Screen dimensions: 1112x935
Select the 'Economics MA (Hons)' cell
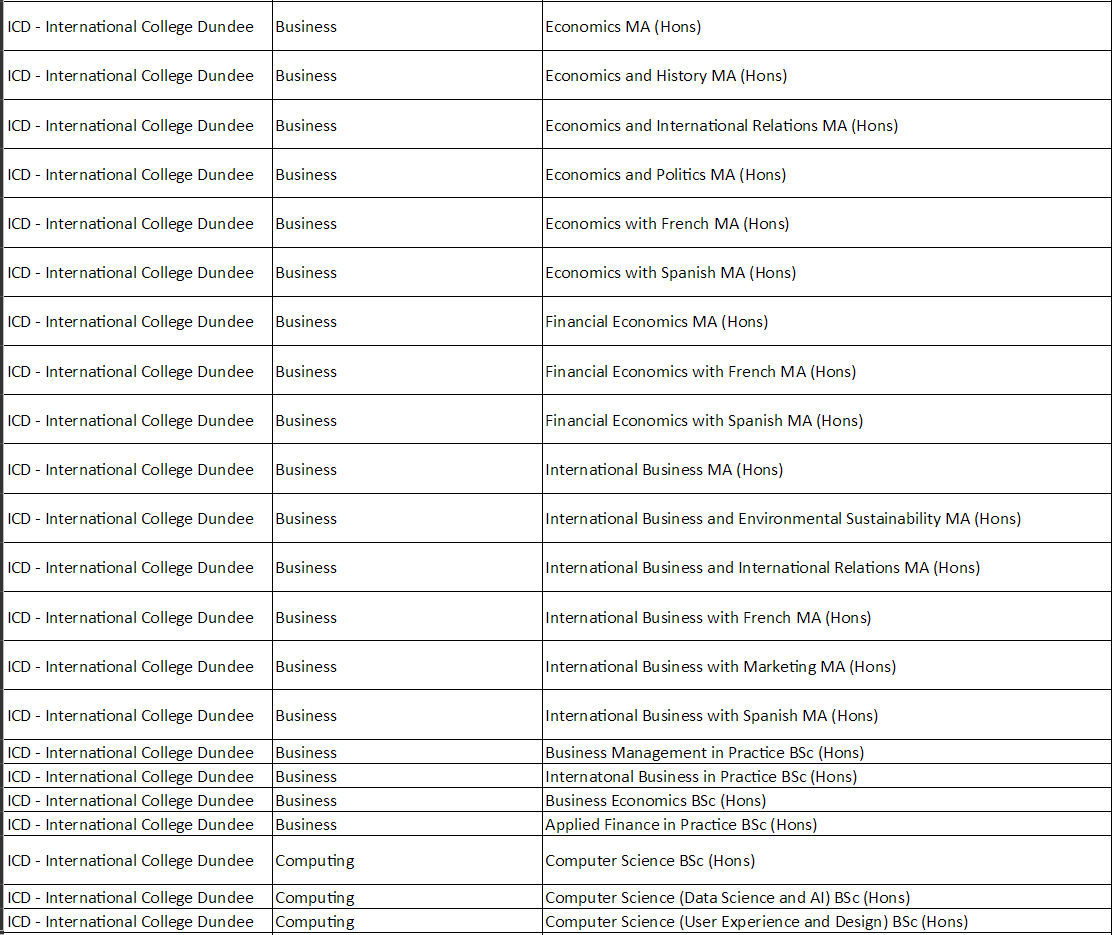(827, 26)
